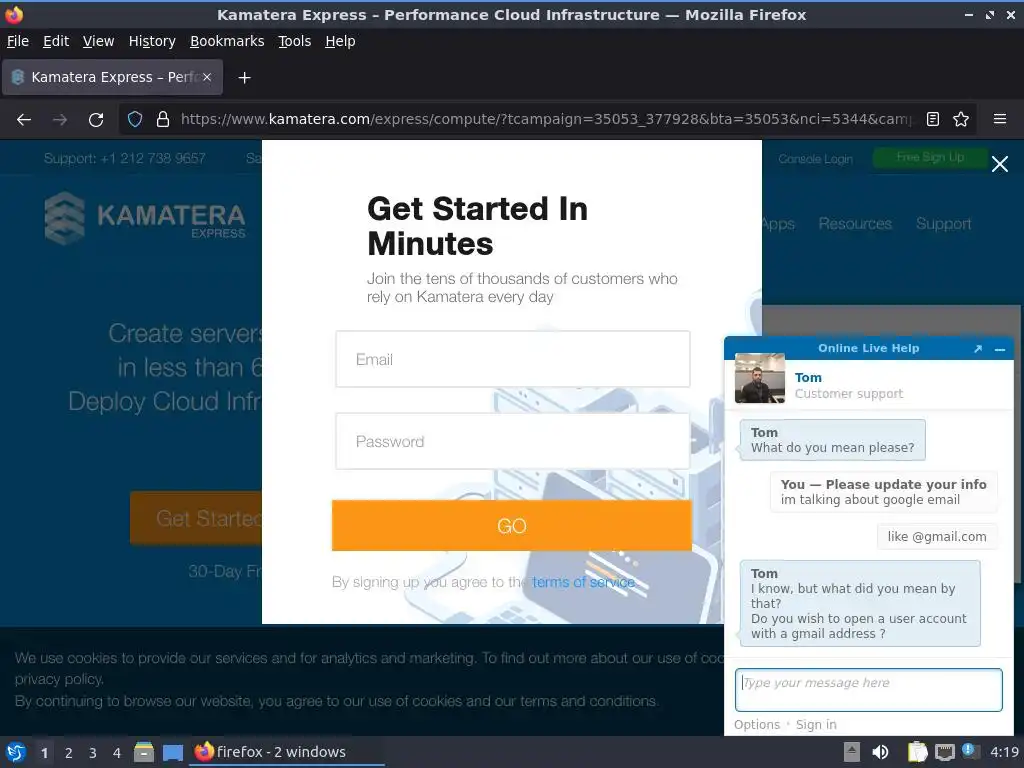This screenshot has height=768, width=1024.
Task: Open network status tray icon
Action: (x=944, y=752)
